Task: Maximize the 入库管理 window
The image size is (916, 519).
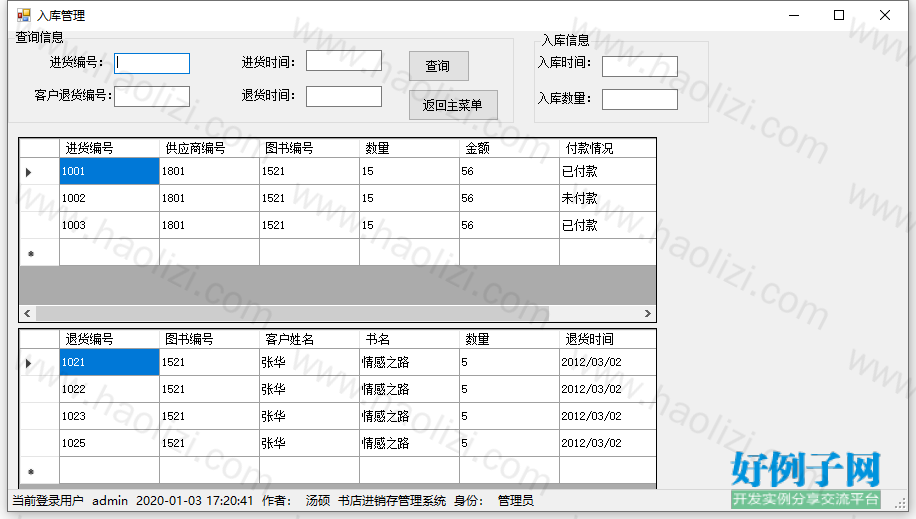Action: (839, 15)
